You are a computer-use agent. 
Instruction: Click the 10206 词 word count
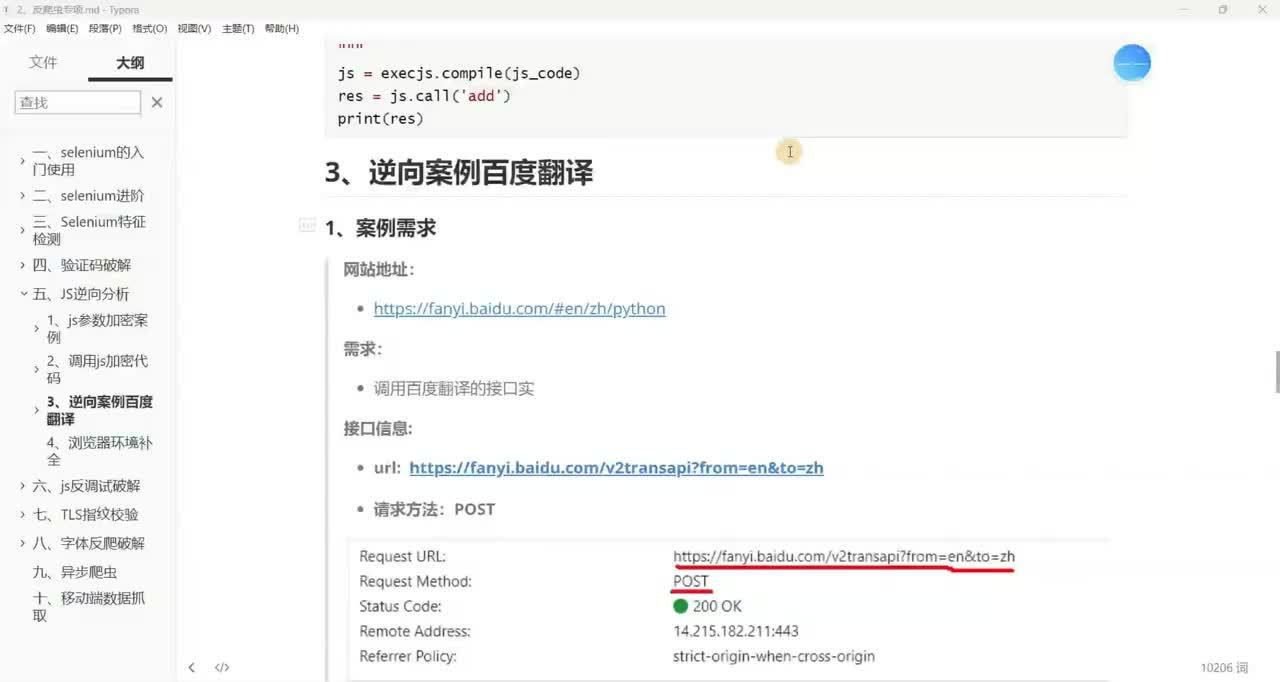point(1224,667)
